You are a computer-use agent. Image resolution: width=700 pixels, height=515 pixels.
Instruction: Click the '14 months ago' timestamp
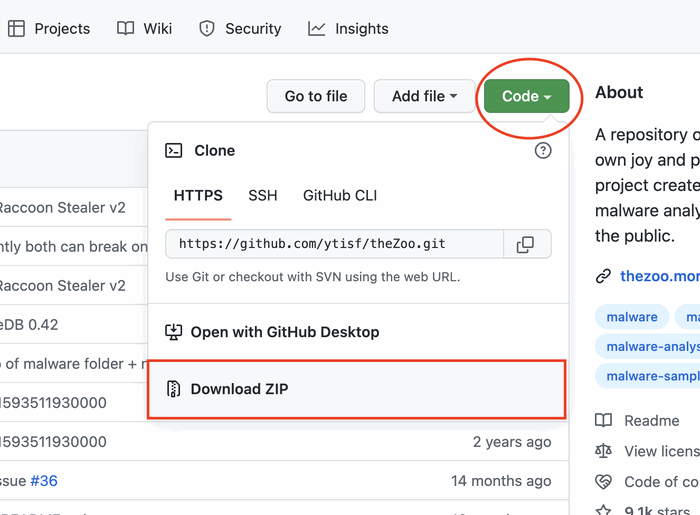(501, 481)
